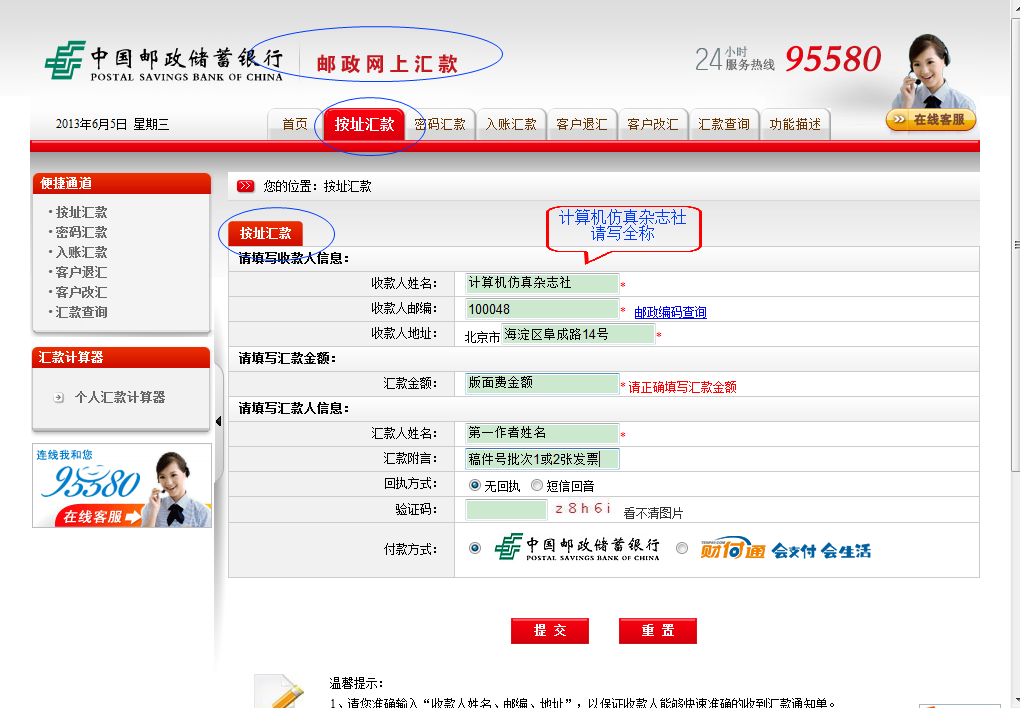The image size is (1020, 708).
Task: Open the 入账汇款 tab
Action: [511, 124]
